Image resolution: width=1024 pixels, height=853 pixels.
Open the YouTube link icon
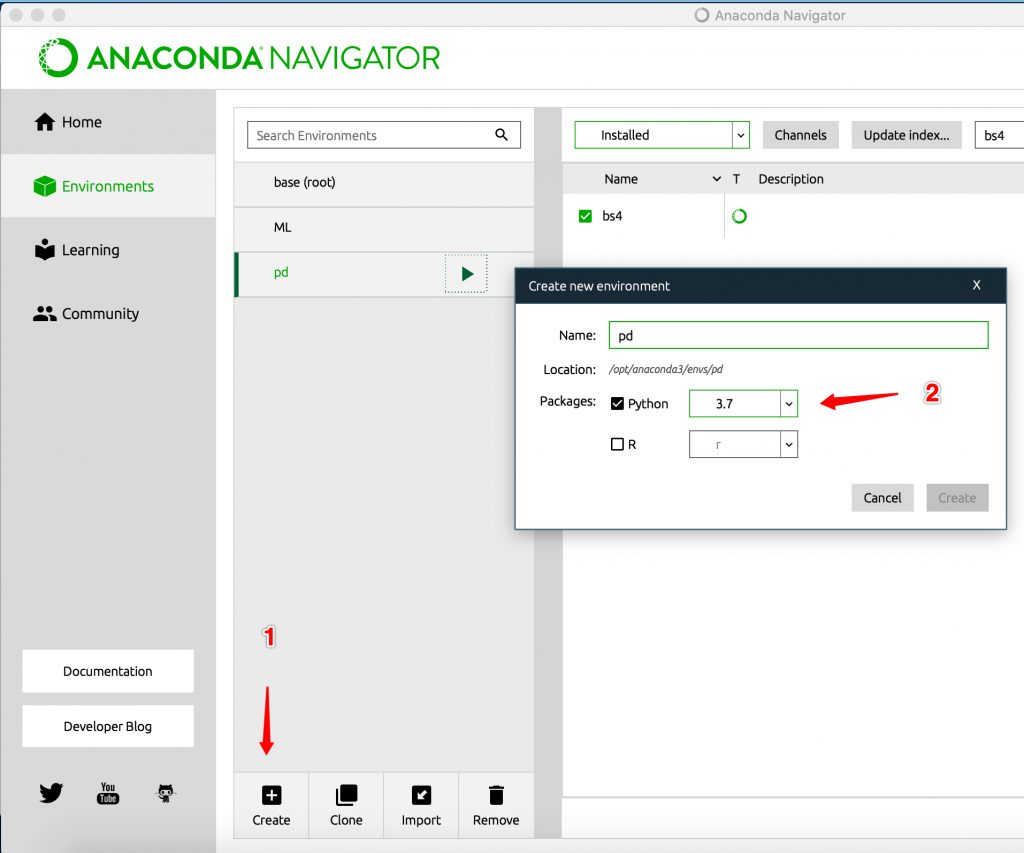pyautogui.click(x=108, y=793)
